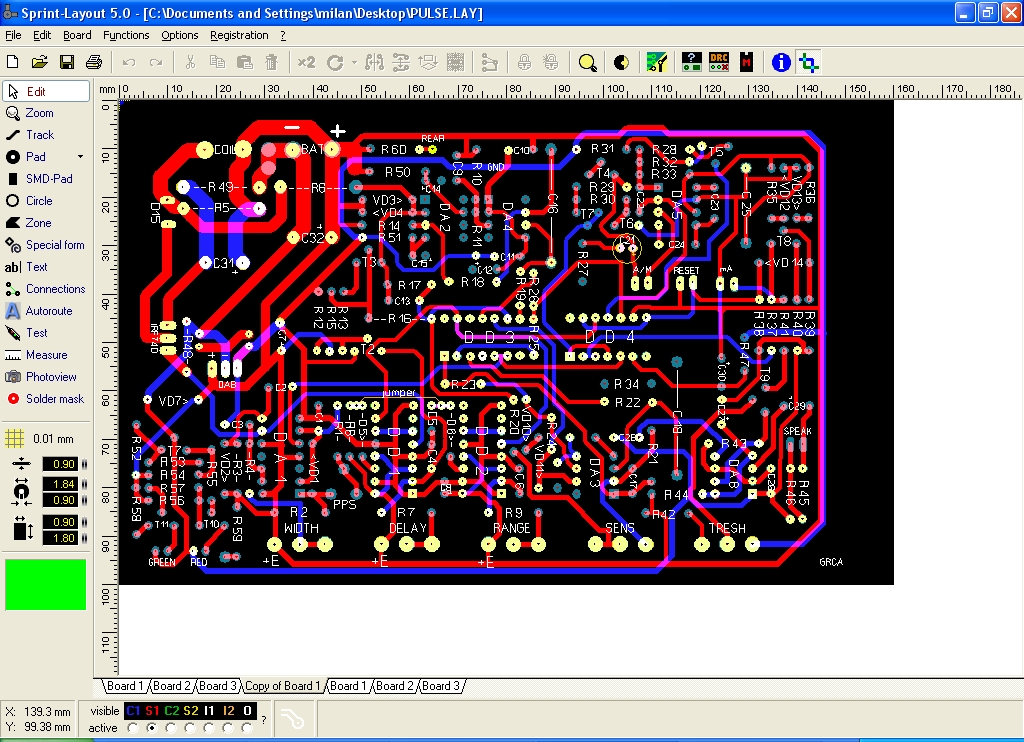Screen dimensions: 1024x742
Task: Open the Functions menu
Action: pyautogui.click(x=126, y=35)
